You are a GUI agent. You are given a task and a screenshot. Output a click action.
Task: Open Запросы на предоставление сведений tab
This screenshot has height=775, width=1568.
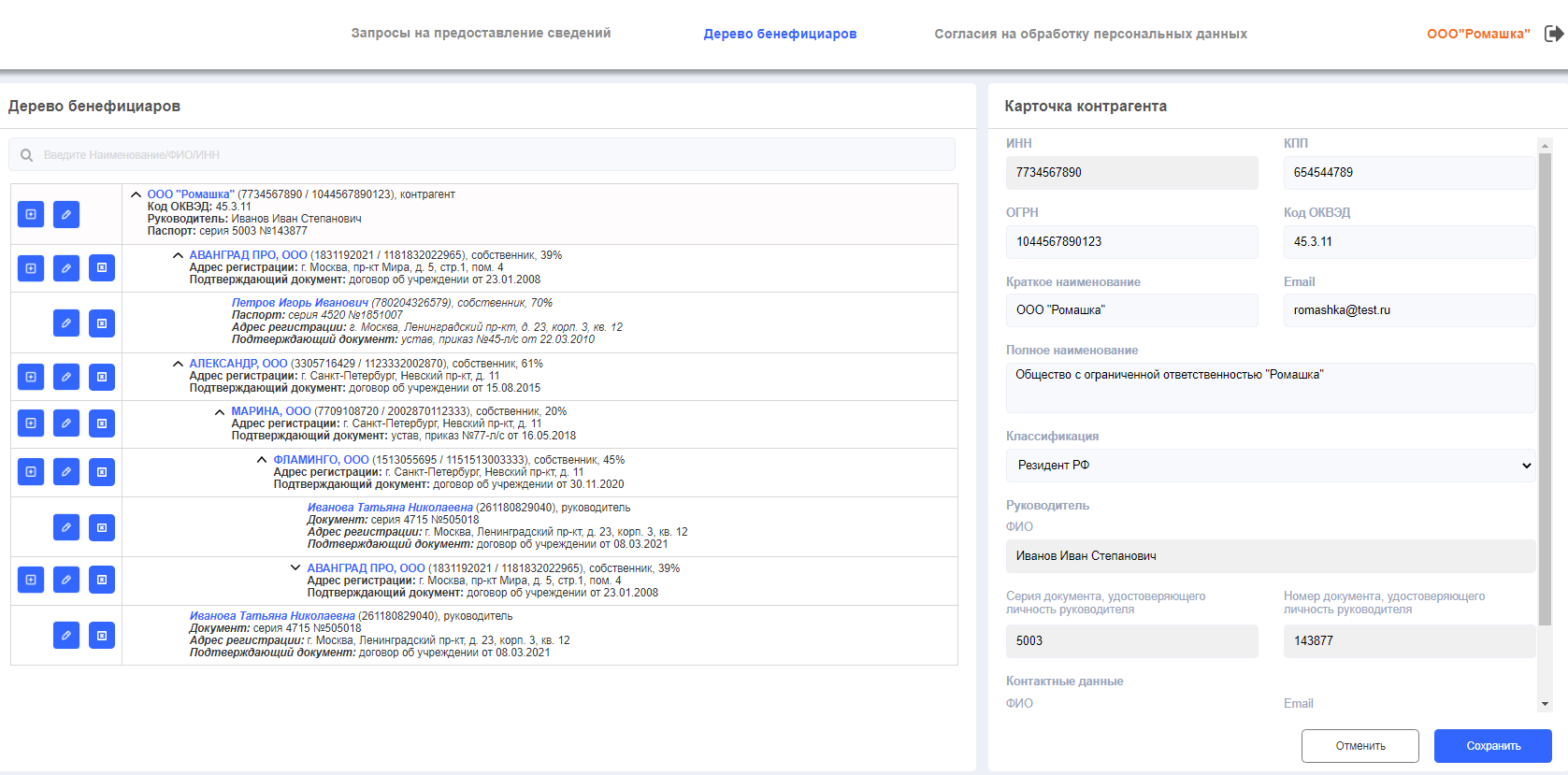[x=481, y=34]
